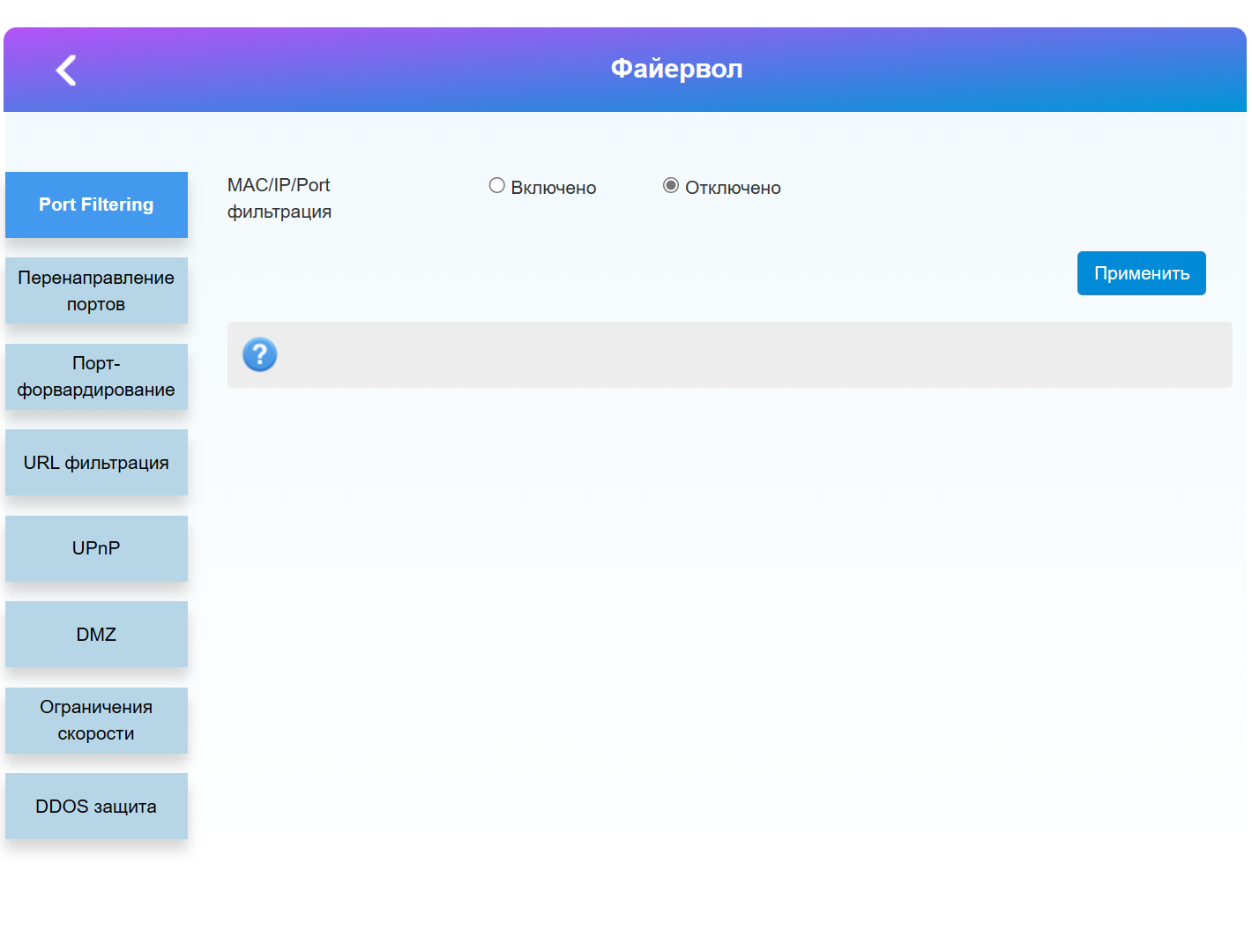
Task: Open the blue question mark help icon
Action: [260, 354]
